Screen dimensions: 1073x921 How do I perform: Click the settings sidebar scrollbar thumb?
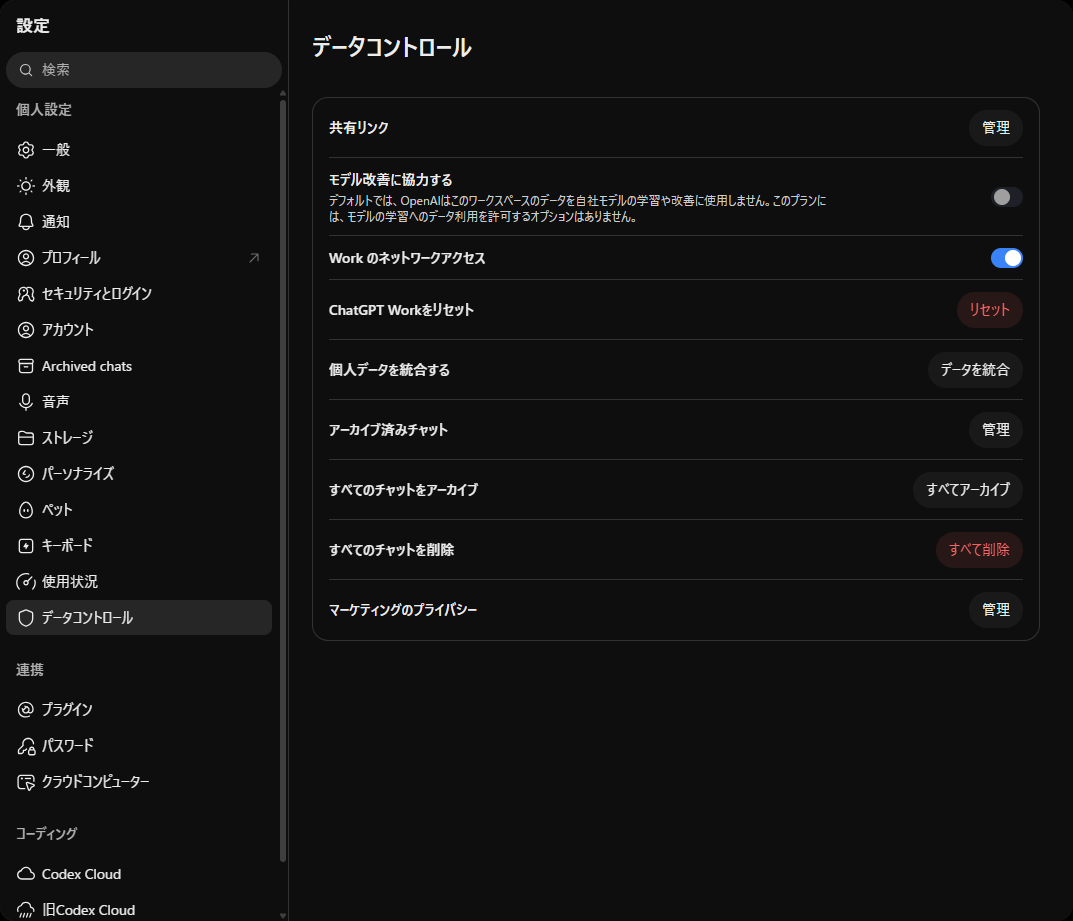(x=283, y=481)
